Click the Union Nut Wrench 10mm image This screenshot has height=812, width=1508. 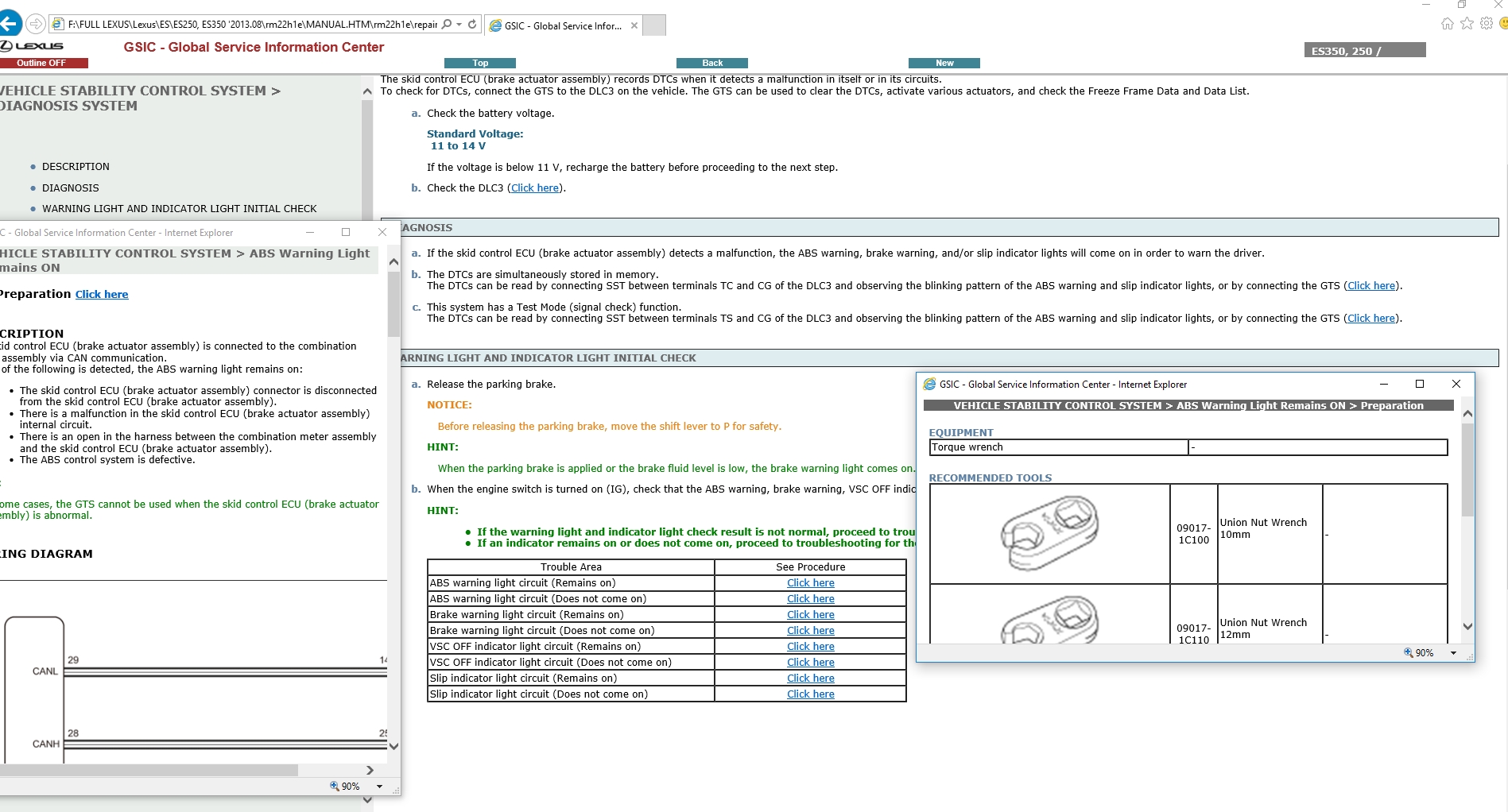pyautogui.click(x=1050, y=533)
